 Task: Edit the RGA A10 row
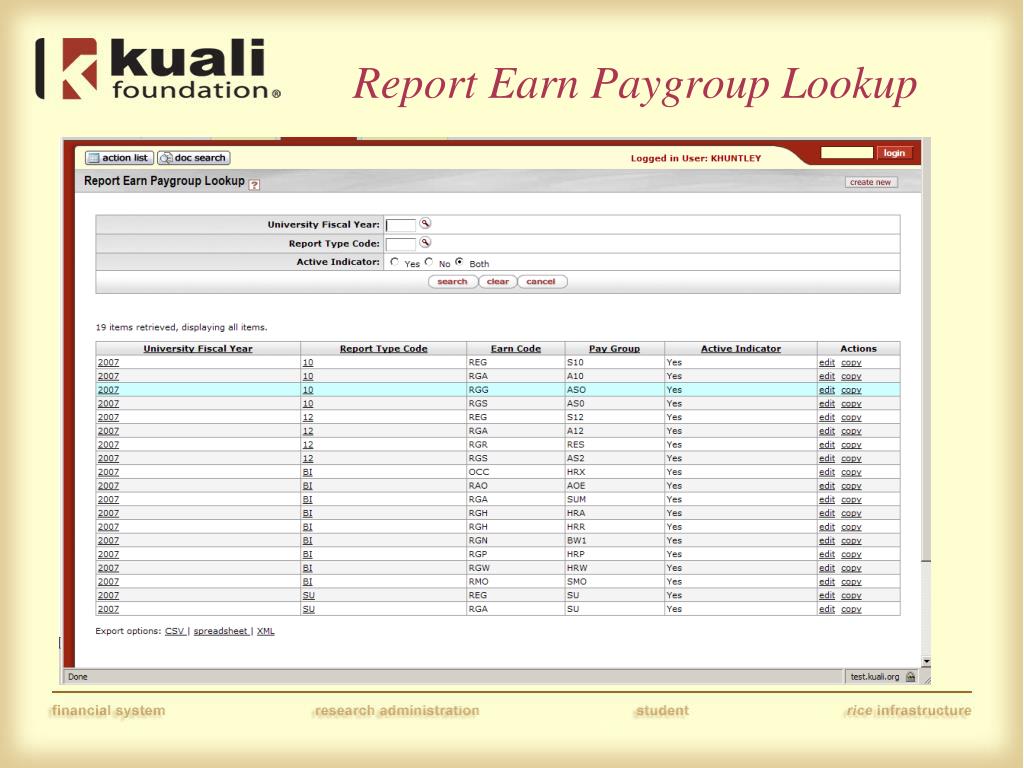[827, 376]
